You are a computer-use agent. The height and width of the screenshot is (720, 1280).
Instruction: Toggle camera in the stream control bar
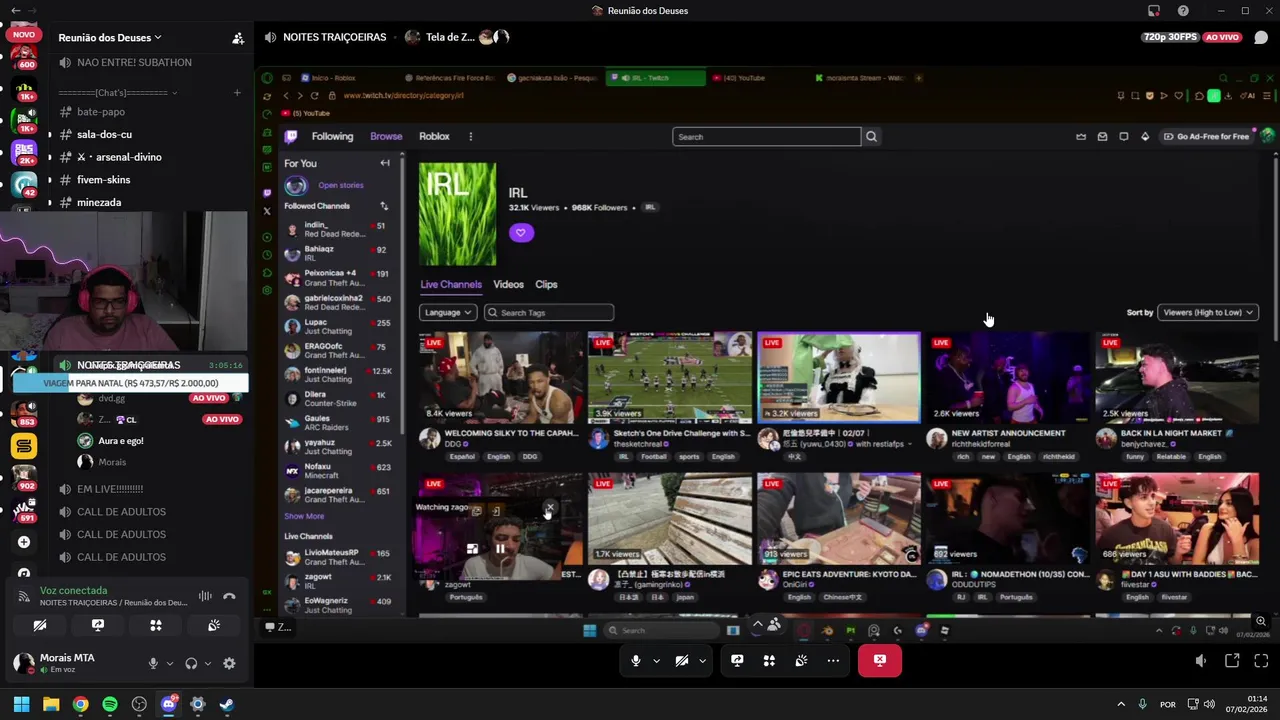point(682,660)
